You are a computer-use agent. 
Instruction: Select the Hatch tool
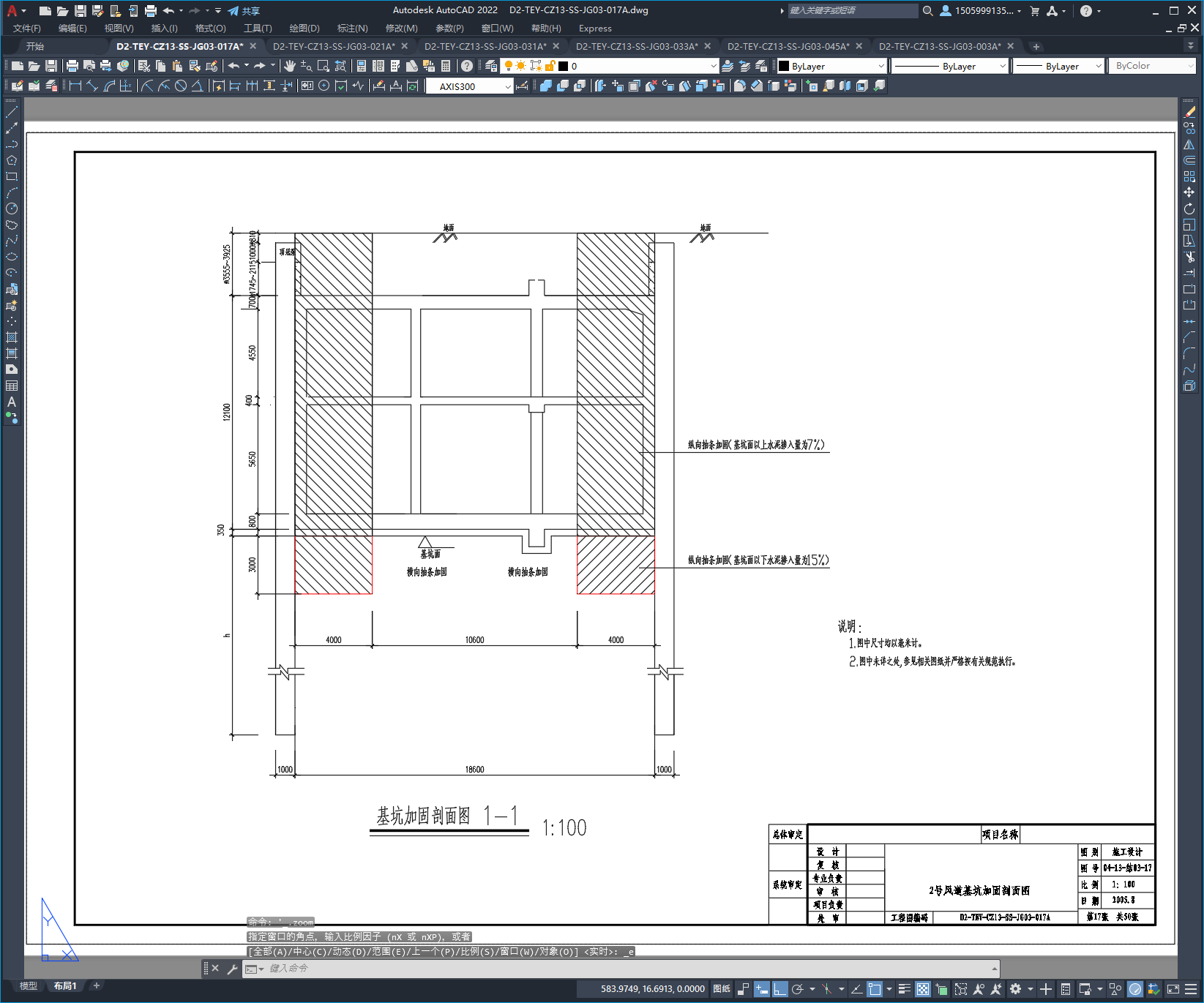tap(11, 337)
